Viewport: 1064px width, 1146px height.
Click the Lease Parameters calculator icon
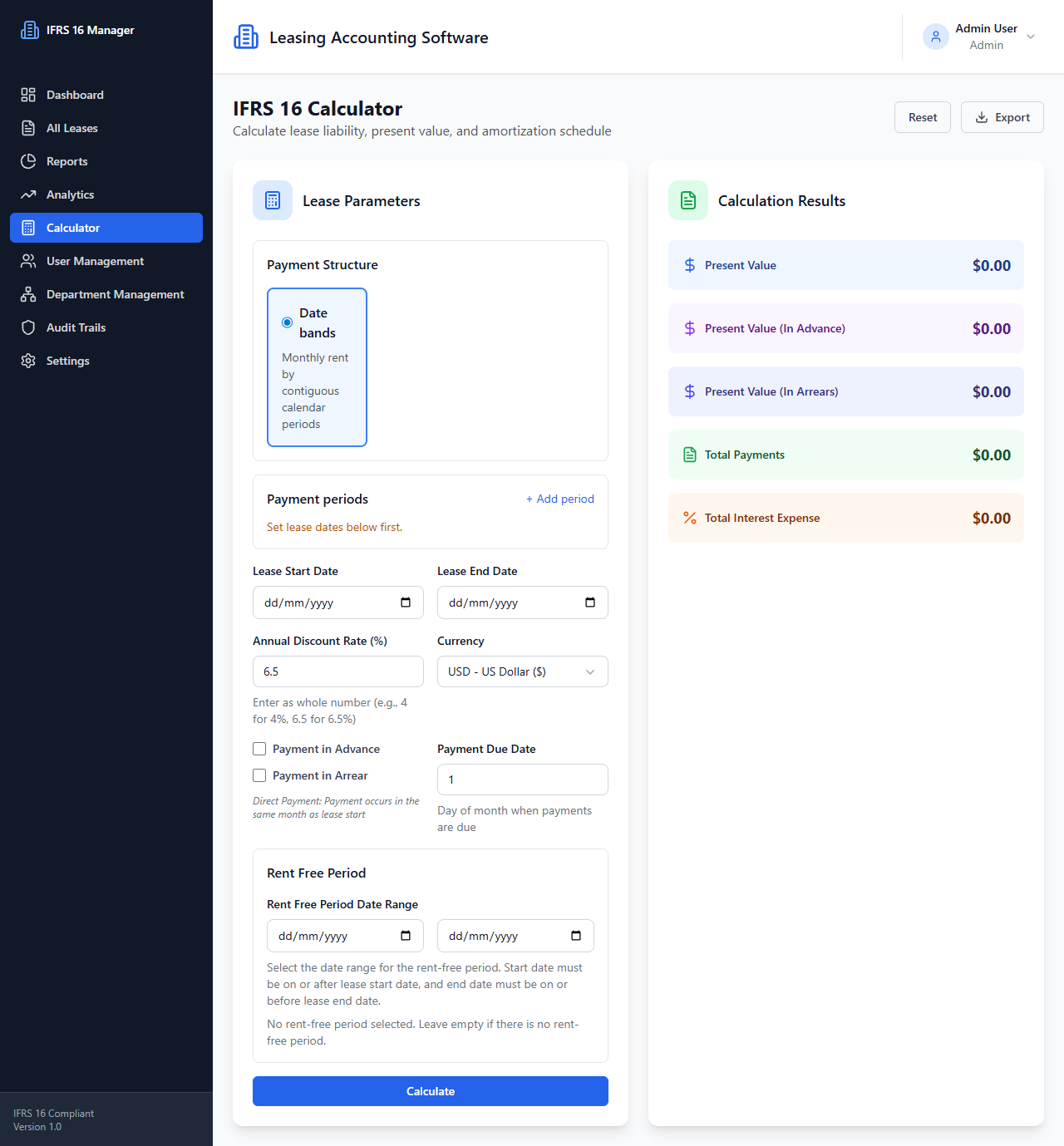coord(273,200)
